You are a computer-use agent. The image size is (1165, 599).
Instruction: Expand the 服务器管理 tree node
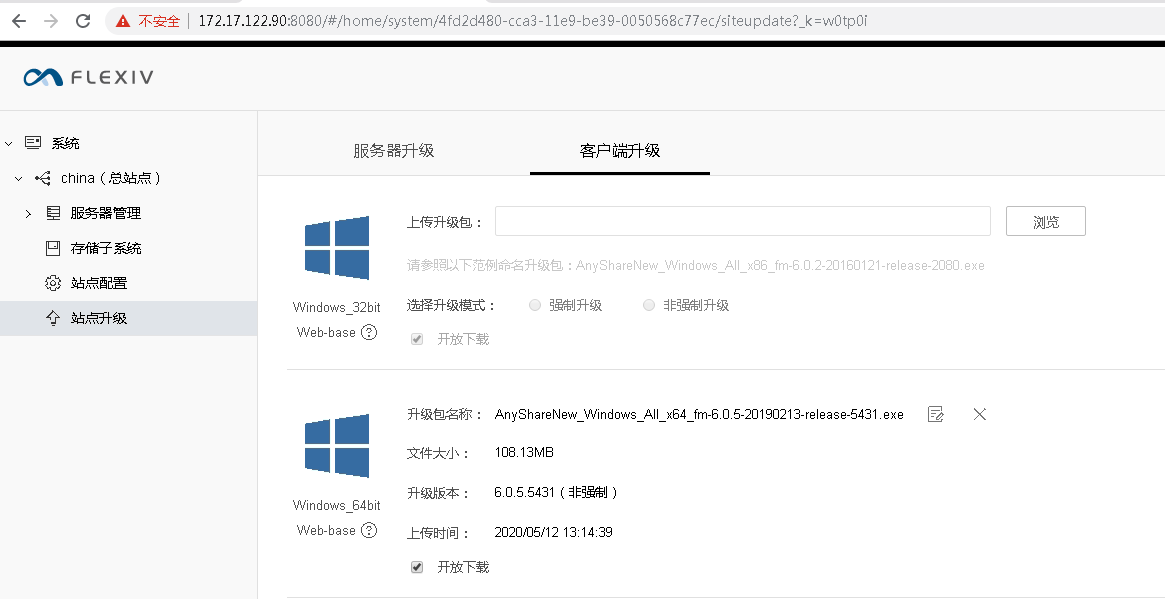pos(28,213)
